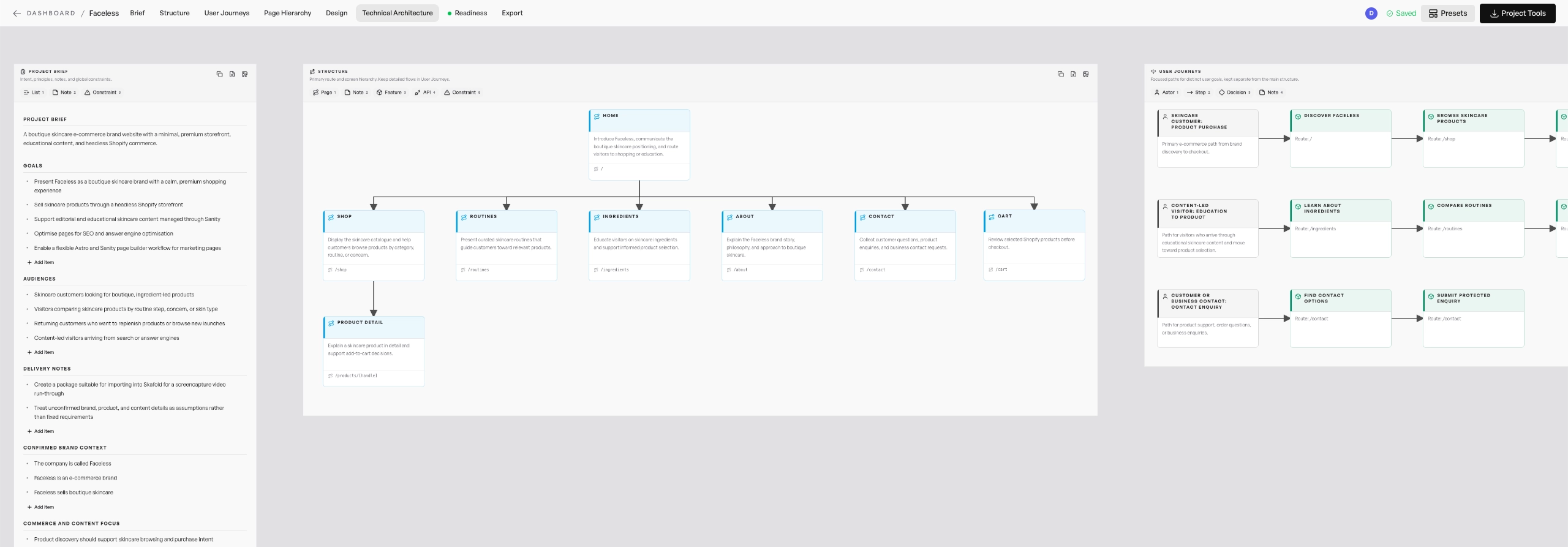Select the Browse Skincare Products step card

point(1473,138)
